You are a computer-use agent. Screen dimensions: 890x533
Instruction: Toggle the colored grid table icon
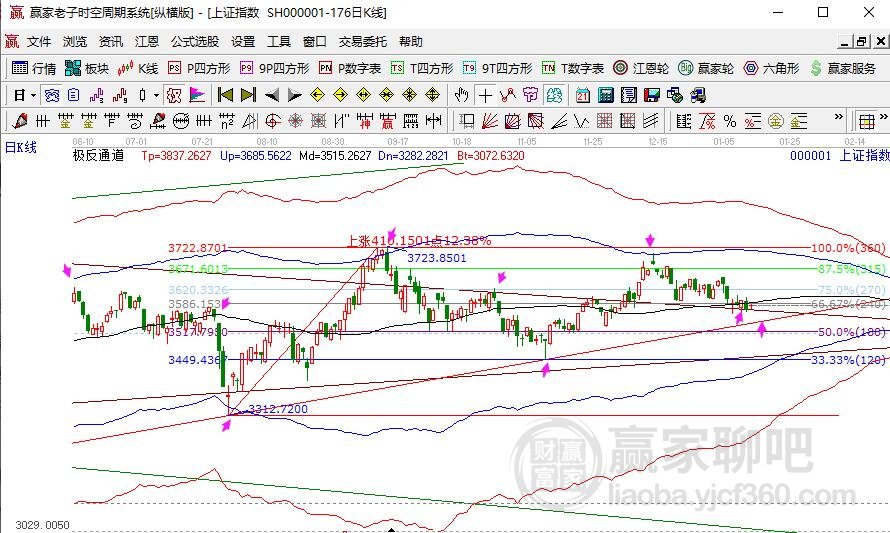pyautogui.click(x=866, y=121)
